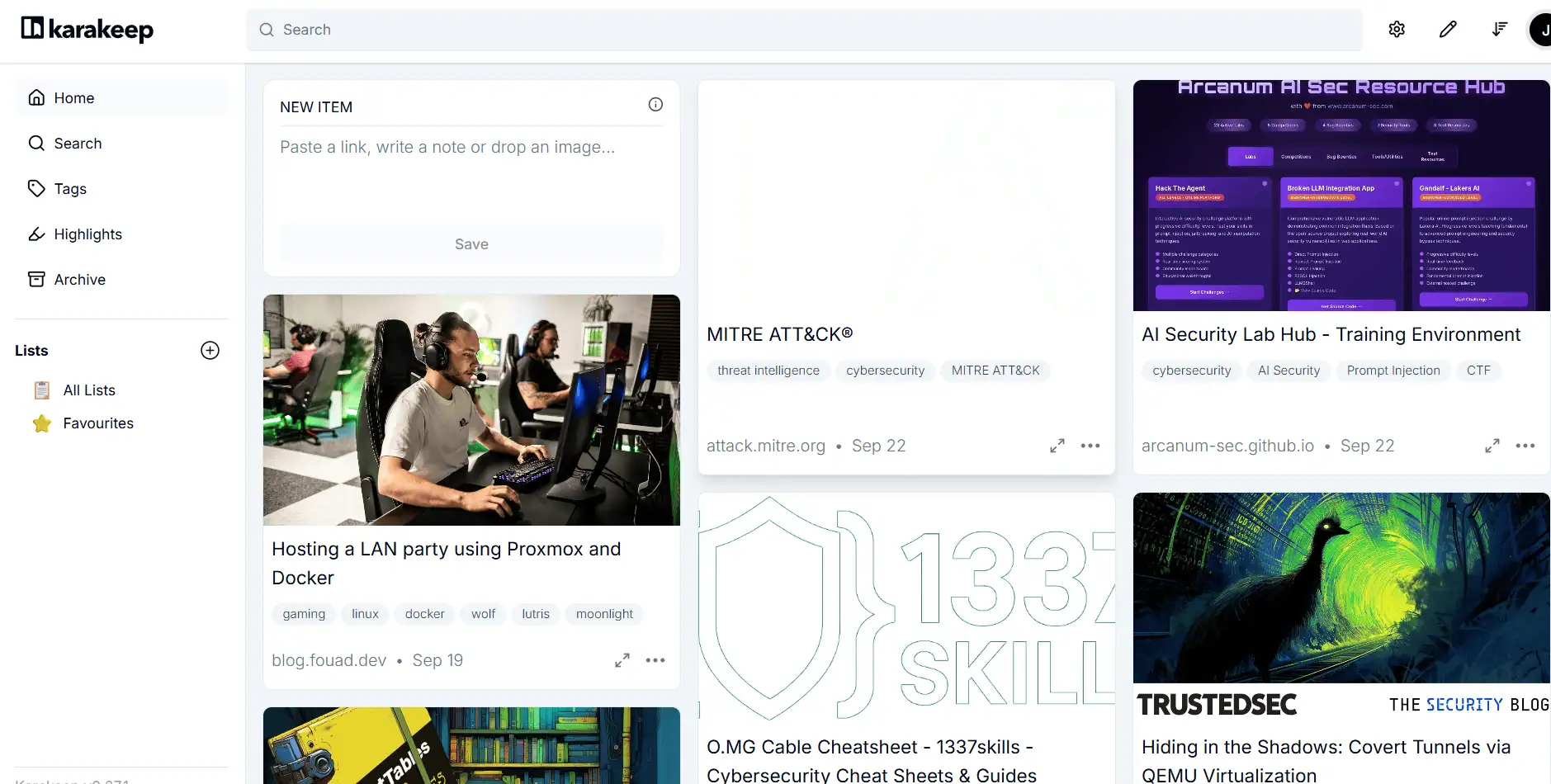The height and width of the screenshot is (784, 1551).
Task: Select the gaming tag
Action: (304, 614)
